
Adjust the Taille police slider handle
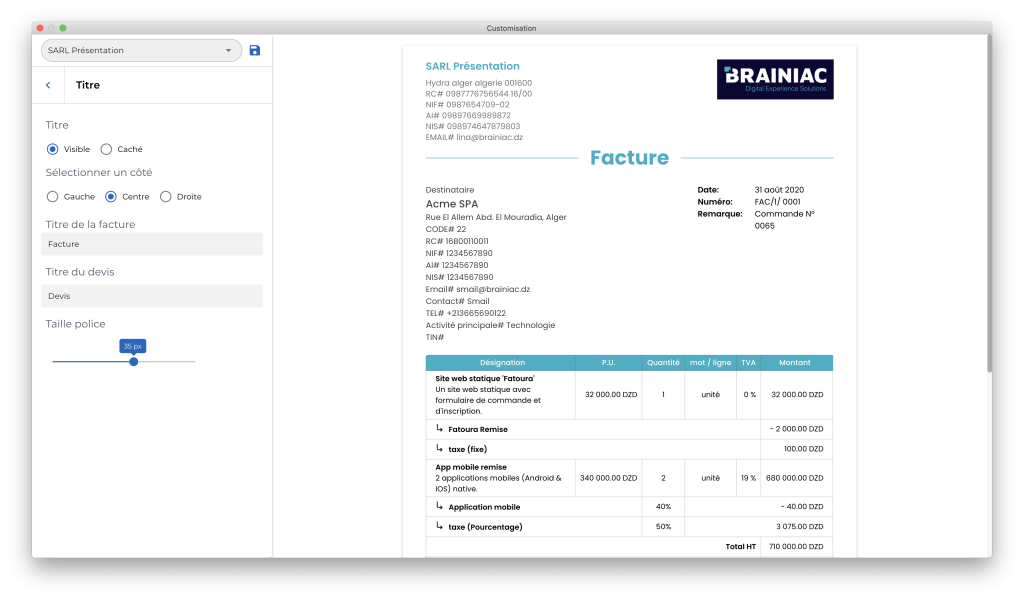[x=133, y=360]
